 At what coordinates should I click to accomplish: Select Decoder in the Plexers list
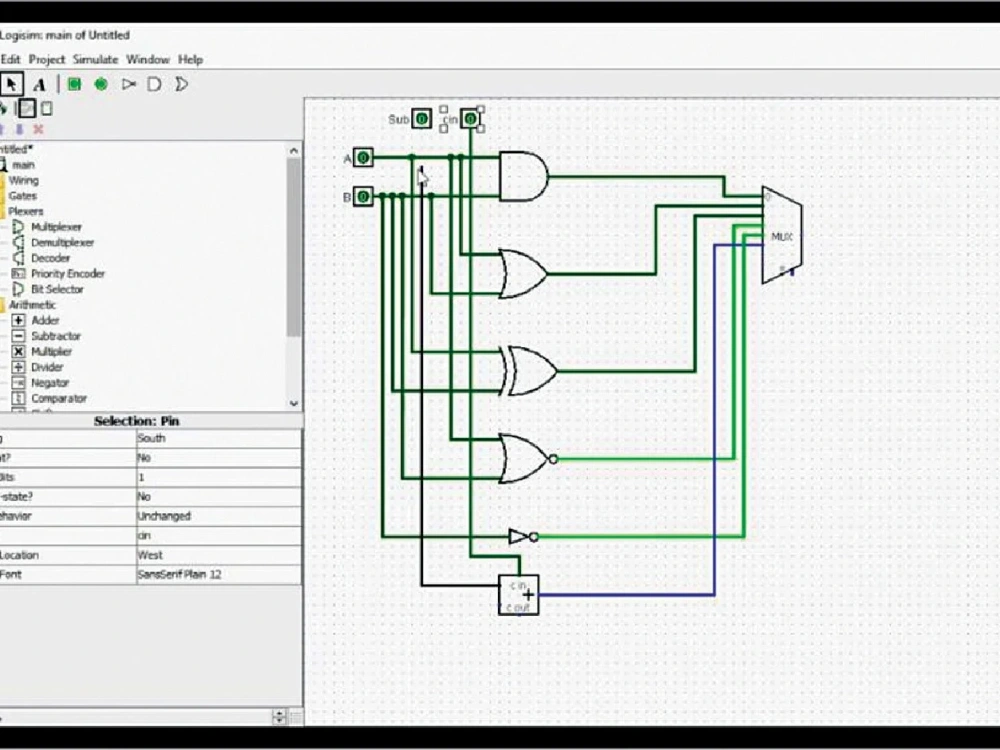click(50, 258)
